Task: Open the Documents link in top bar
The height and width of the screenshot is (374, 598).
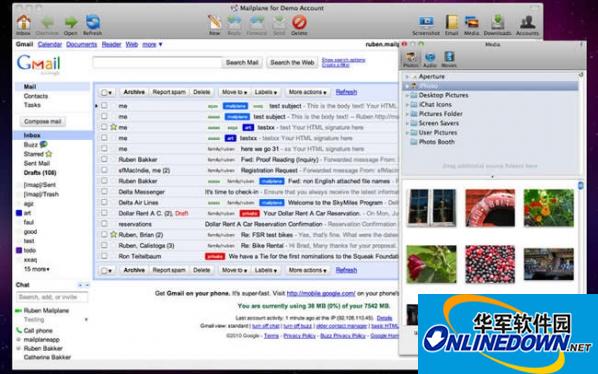Action: [82, 44]
